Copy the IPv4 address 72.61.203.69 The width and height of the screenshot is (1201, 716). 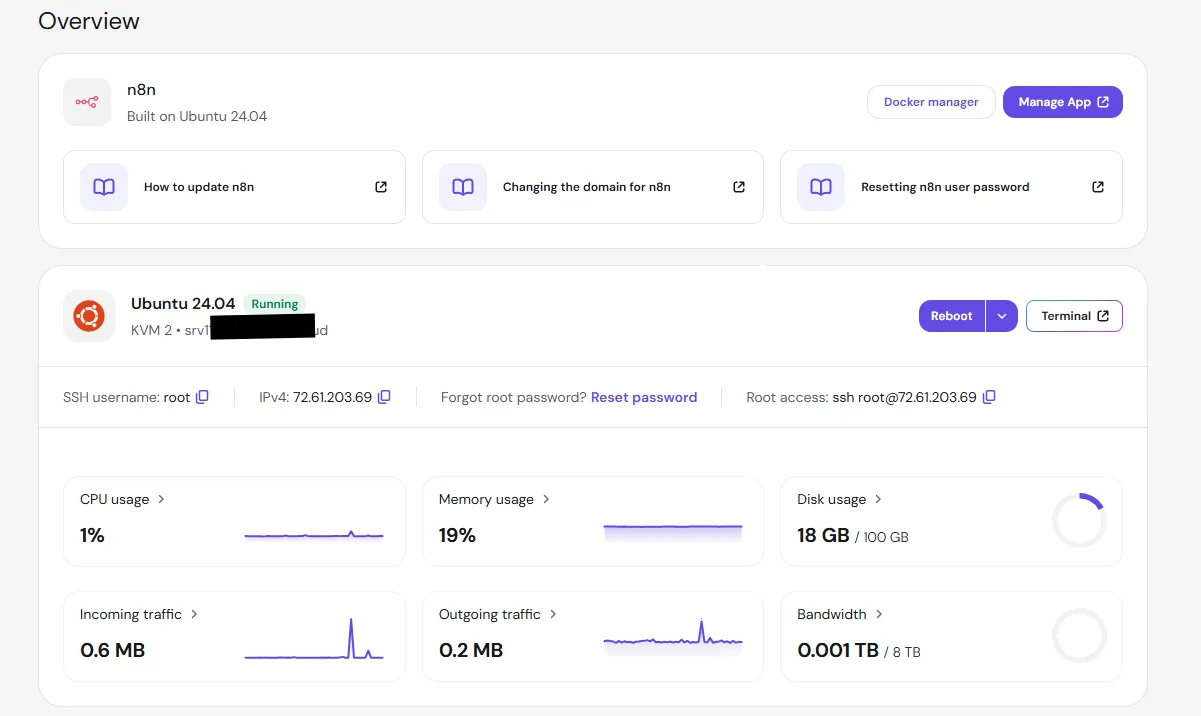click(384, 397)
